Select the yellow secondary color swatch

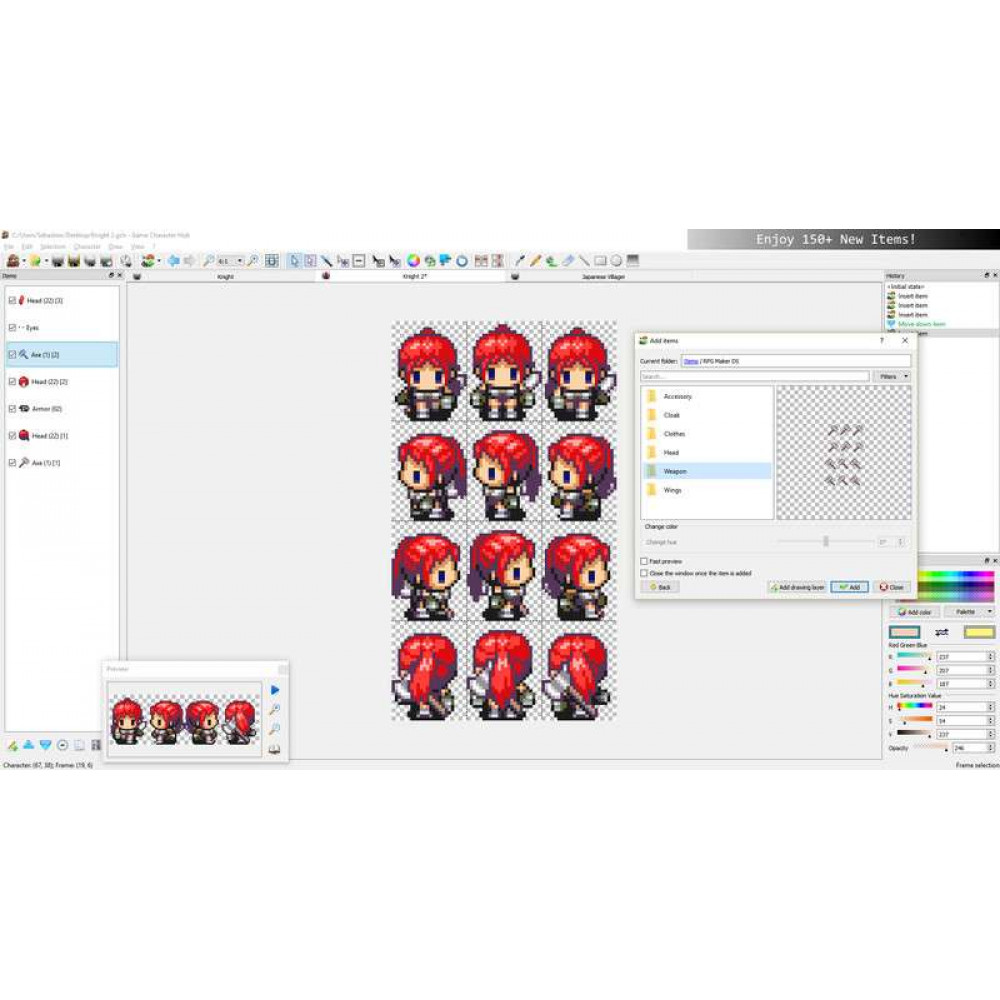[978, 632]
